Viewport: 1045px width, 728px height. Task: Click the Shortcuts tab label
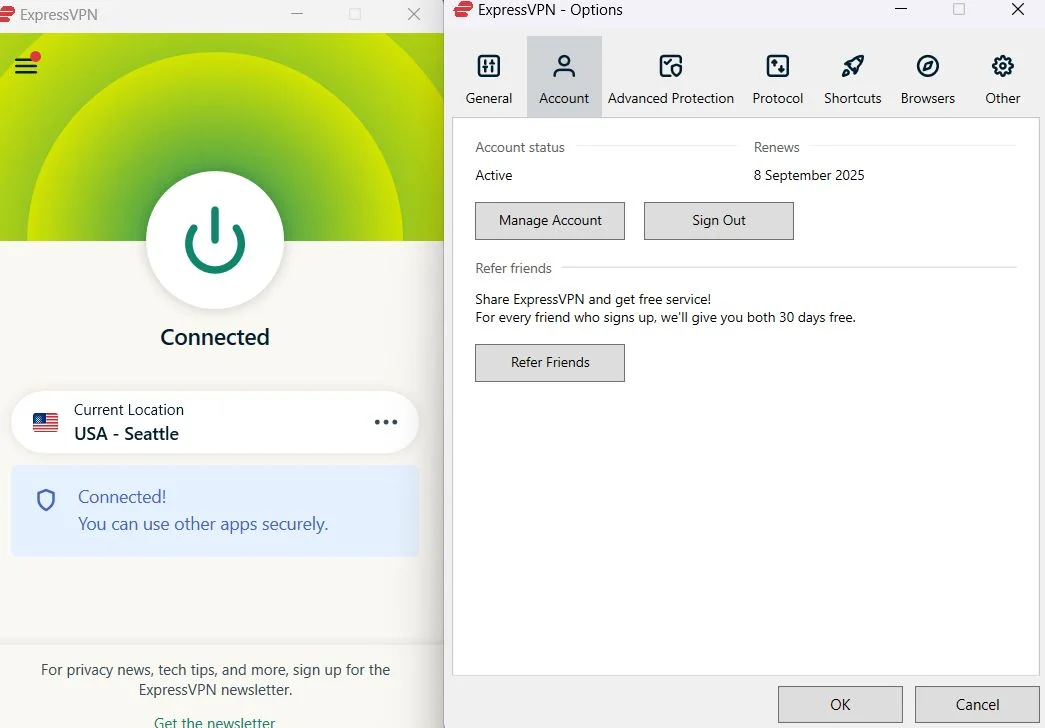tap(852, 98)
